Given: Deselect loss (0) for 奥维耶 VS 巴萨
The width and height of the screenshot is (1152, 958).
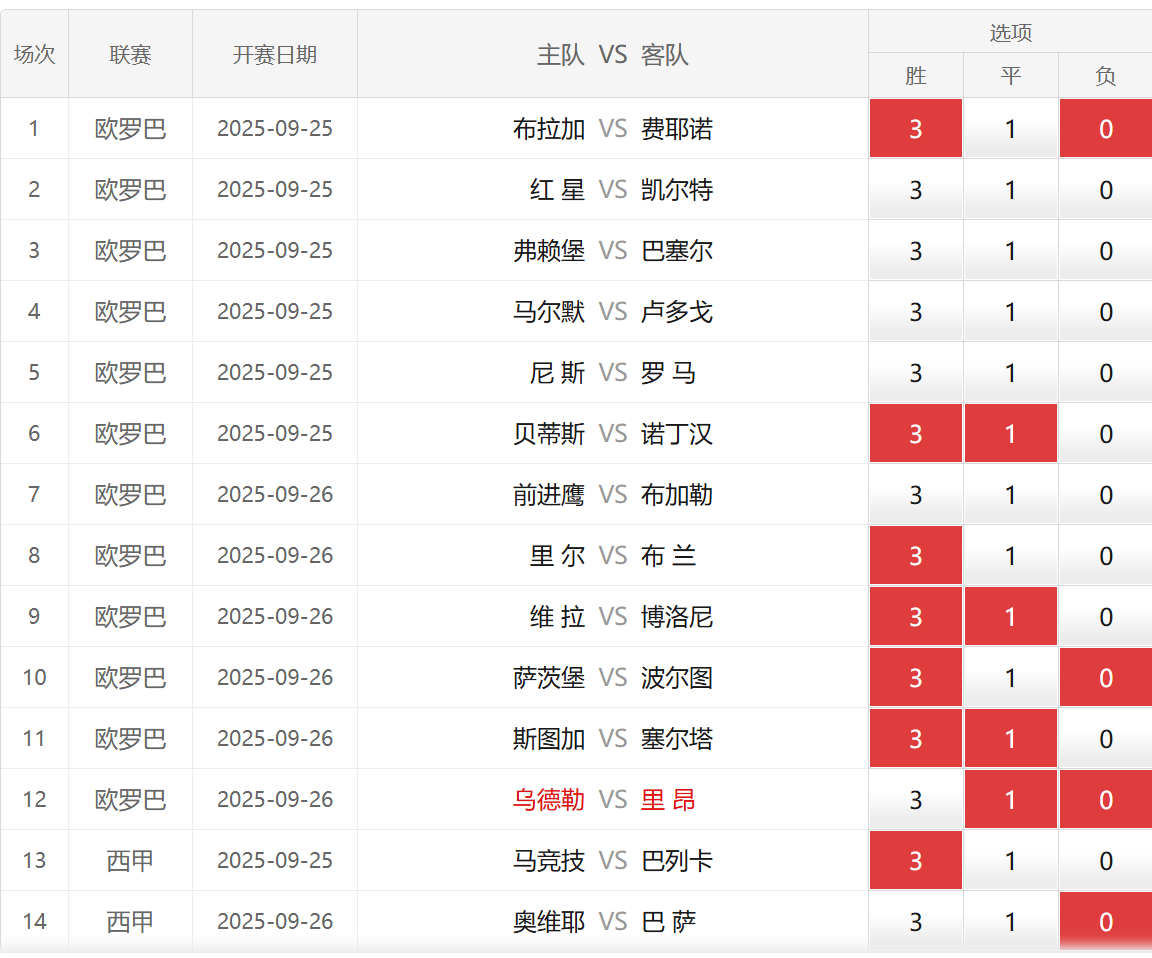Looking at the screenshot, I should click(x=1105, y=922).
